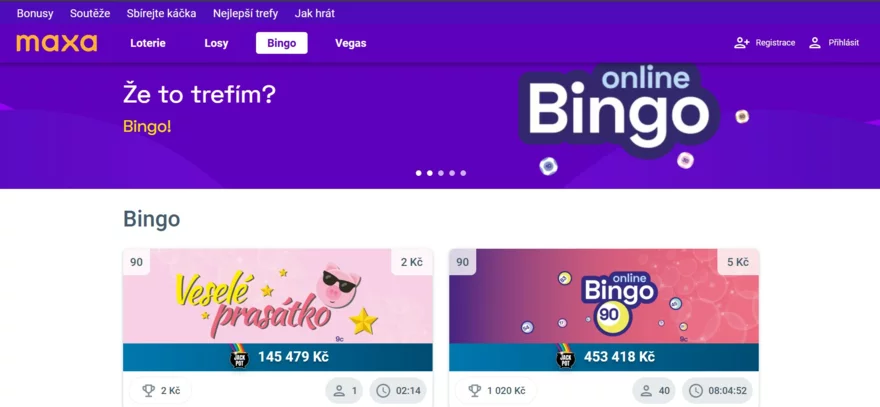Click the clock icon showing 02:14
880x407 pixels.
point(383,390)
